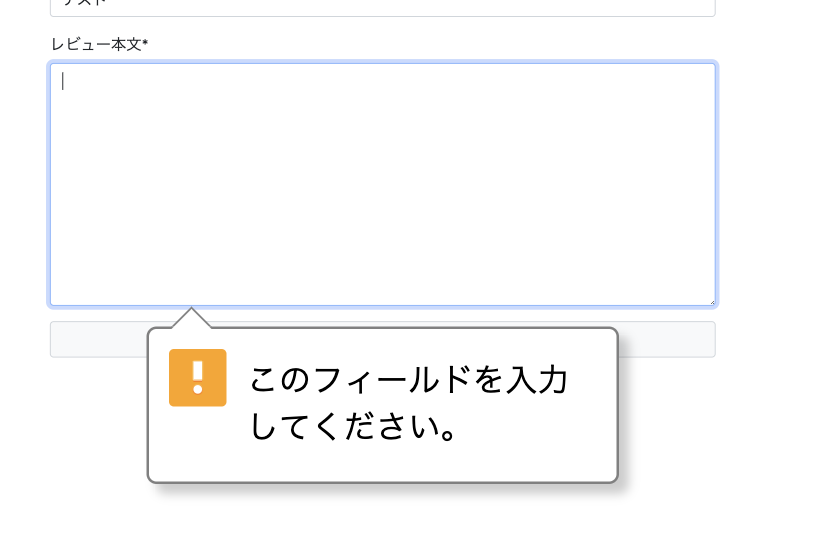Image resolution: width=826 pixels, height=550 pixels.
Task: Click the center of the empty review textarea
Action: click(x=383, y=184)
